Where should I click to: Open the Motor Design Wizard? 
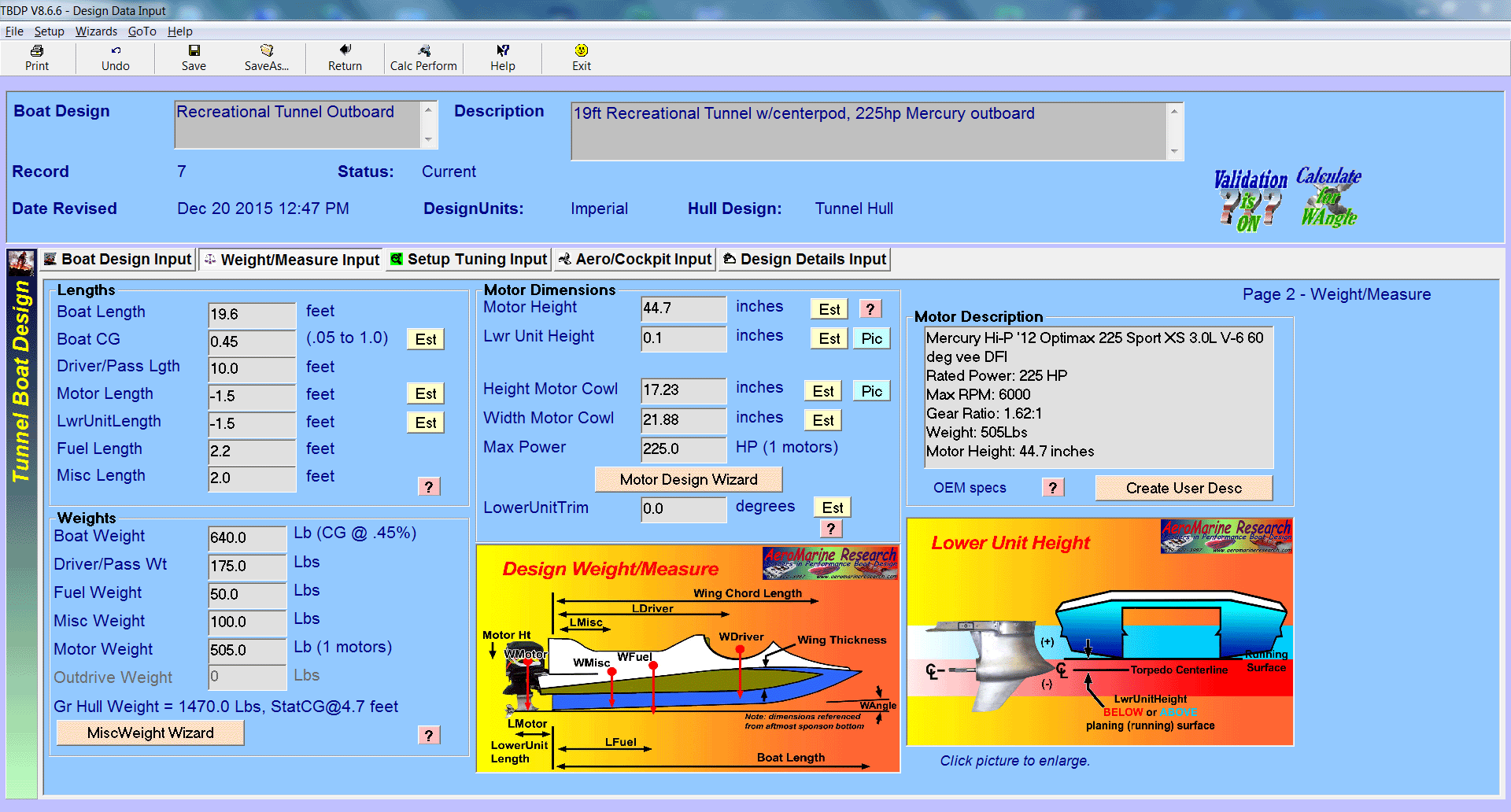pos(689,479)
